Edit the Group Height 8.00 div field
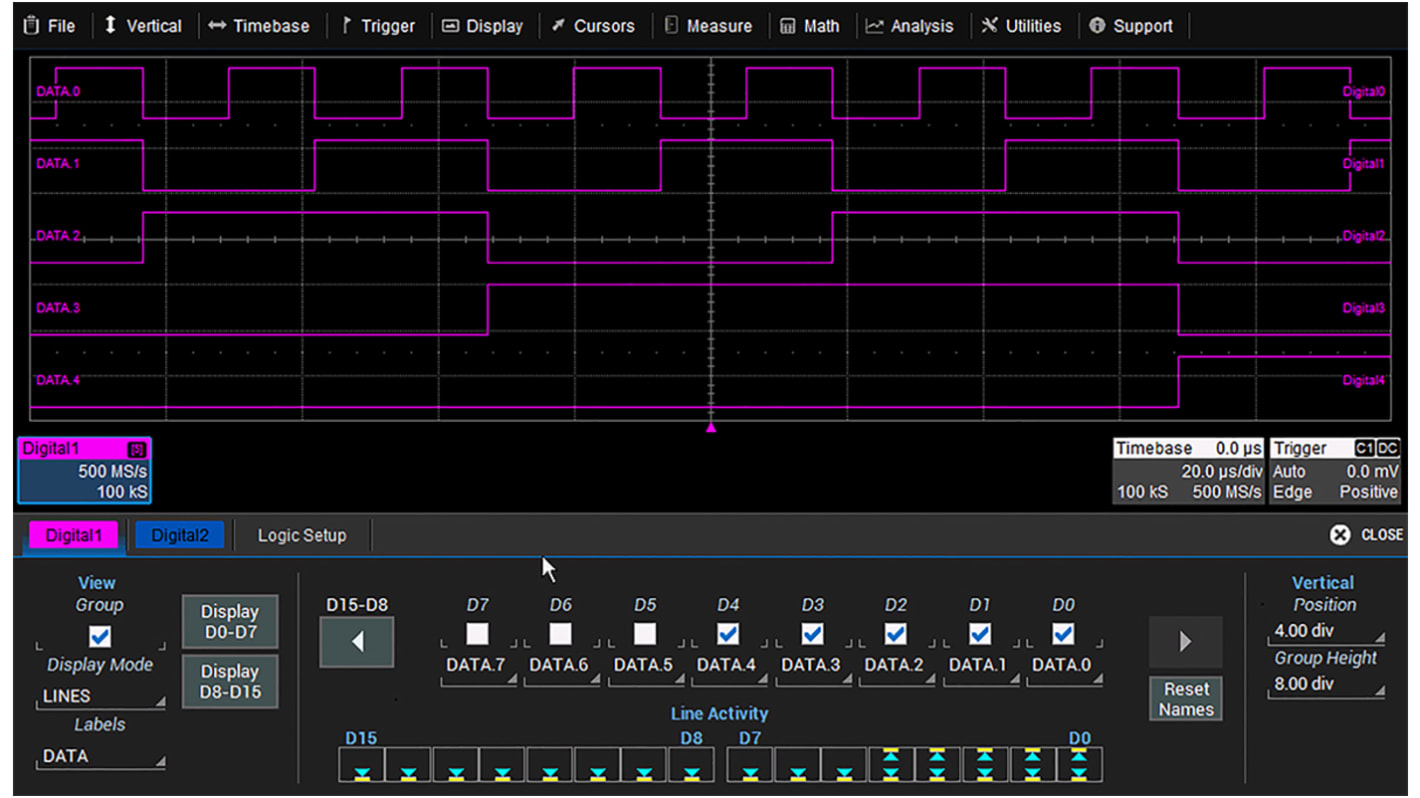Screen dimensions: 1420x798 pyautogui.click(x=1326, y=684)
